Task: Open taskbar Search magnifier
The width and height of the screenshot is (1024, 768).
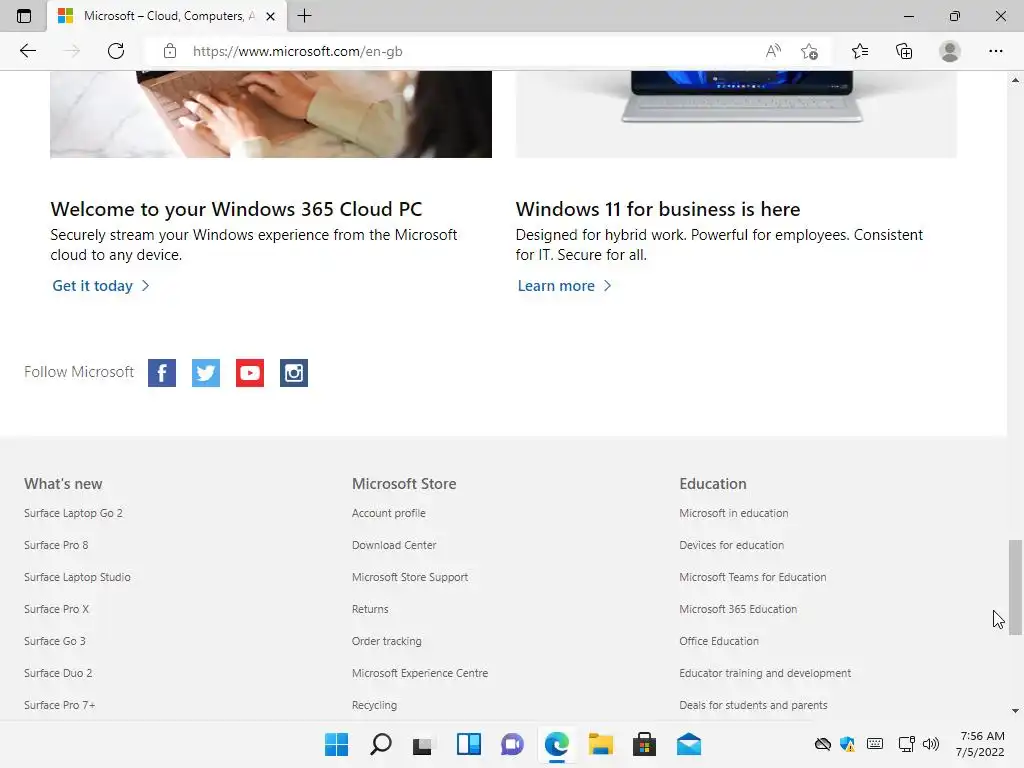Action: click(381, 744)
